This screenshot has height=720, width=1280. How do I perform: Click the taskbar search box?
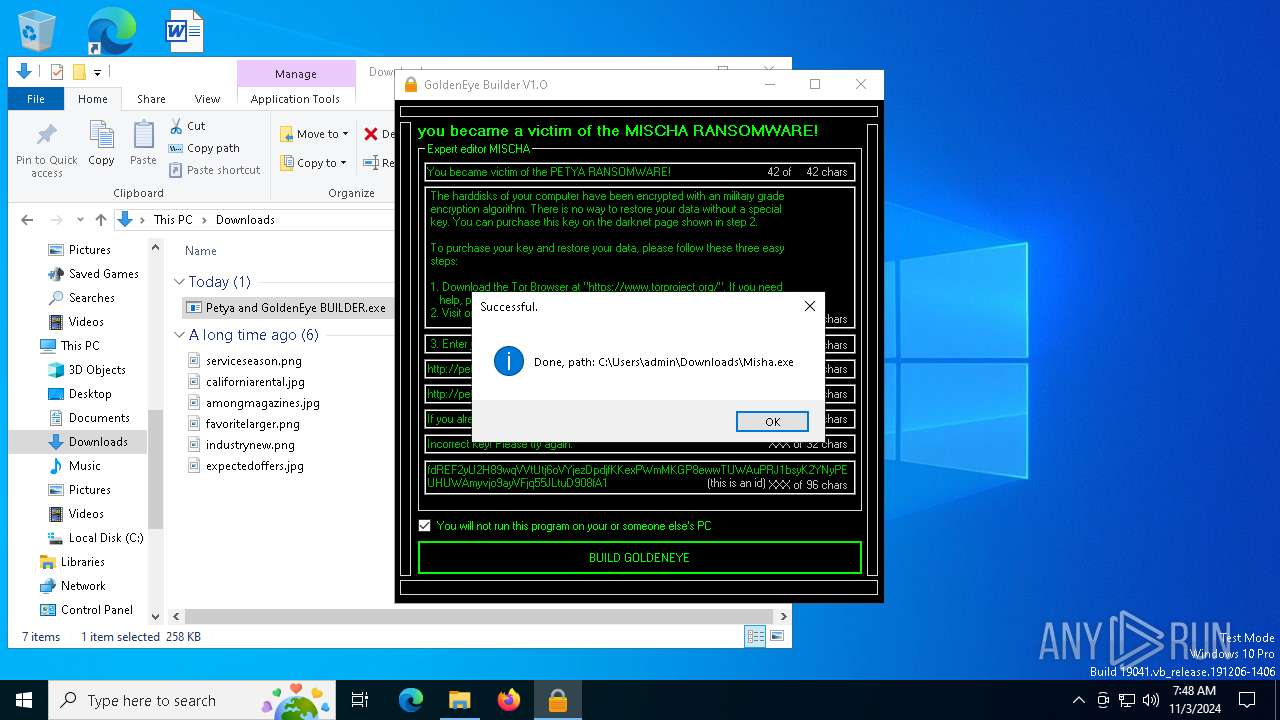click(193, 700)
